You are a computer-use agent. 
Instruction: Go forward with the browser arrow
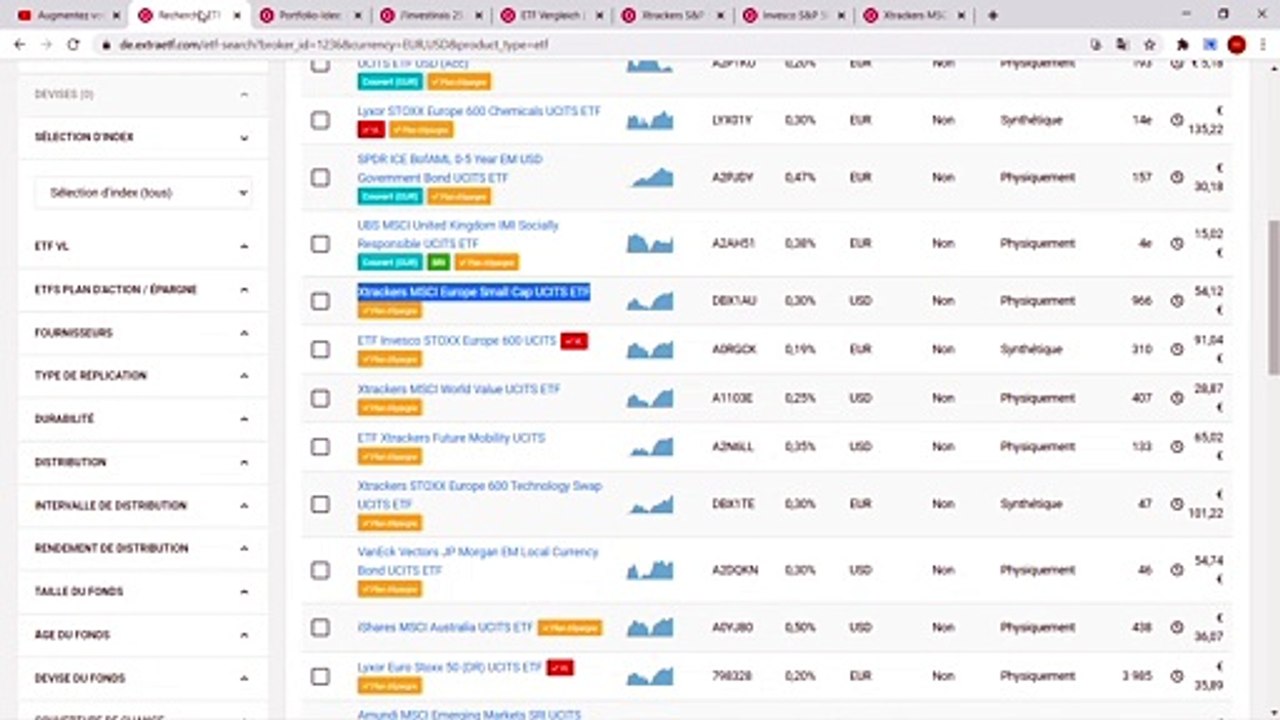click(x=46, y=45)
